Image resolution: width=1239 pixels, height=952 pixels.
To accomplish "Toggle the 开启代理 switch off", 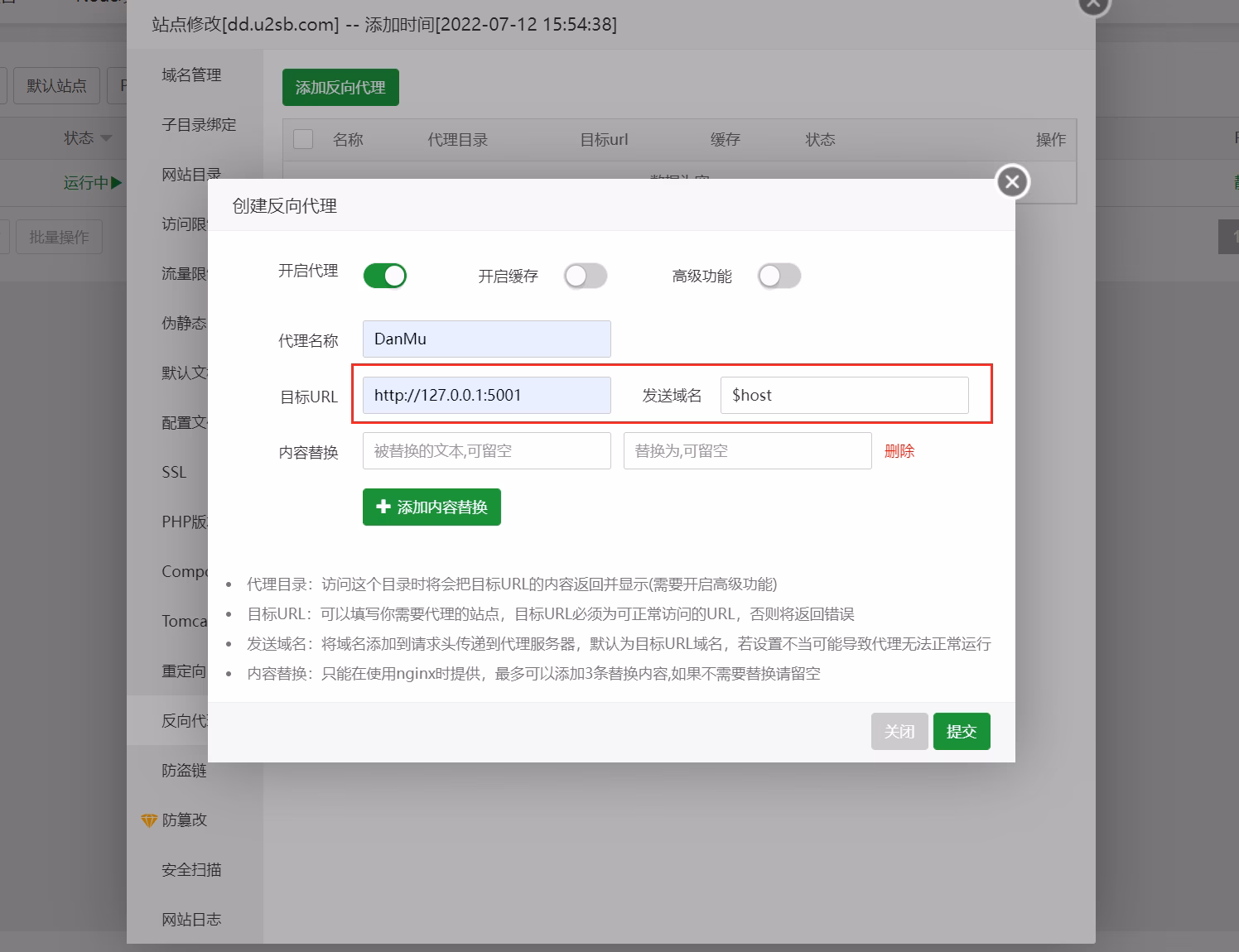I will [385, 276].
